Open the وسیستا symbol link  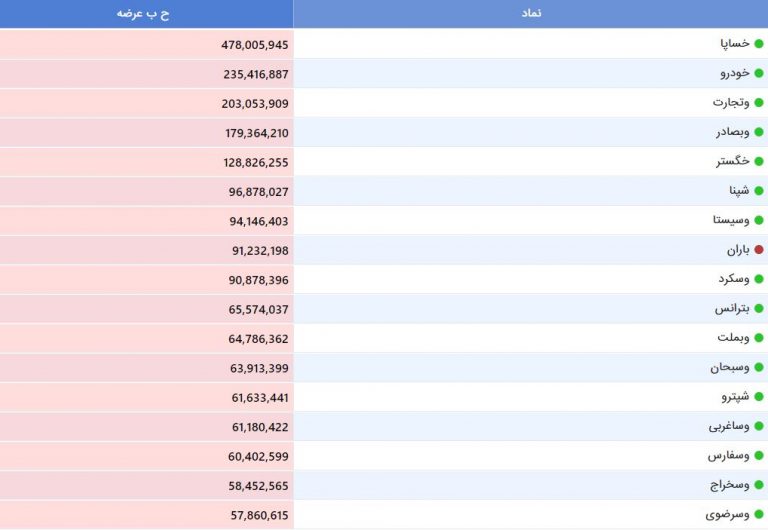[x=731, y=220]
